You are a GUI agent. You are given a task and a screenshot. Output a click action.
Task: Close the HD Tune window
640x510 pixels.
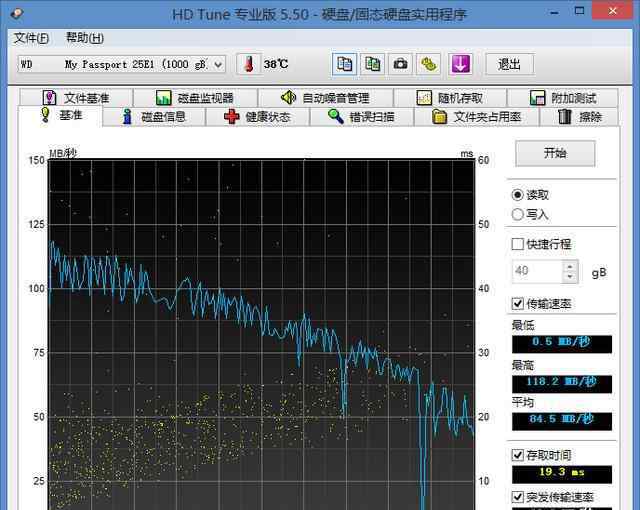(612, 11)
